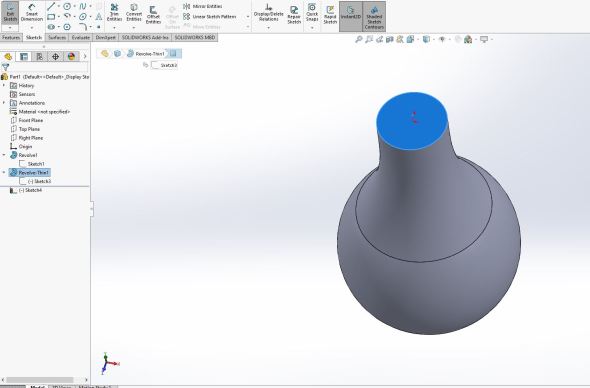Select the Sketch Fillet tool
This screenshot has height=388, width=590.
point(83,27)
